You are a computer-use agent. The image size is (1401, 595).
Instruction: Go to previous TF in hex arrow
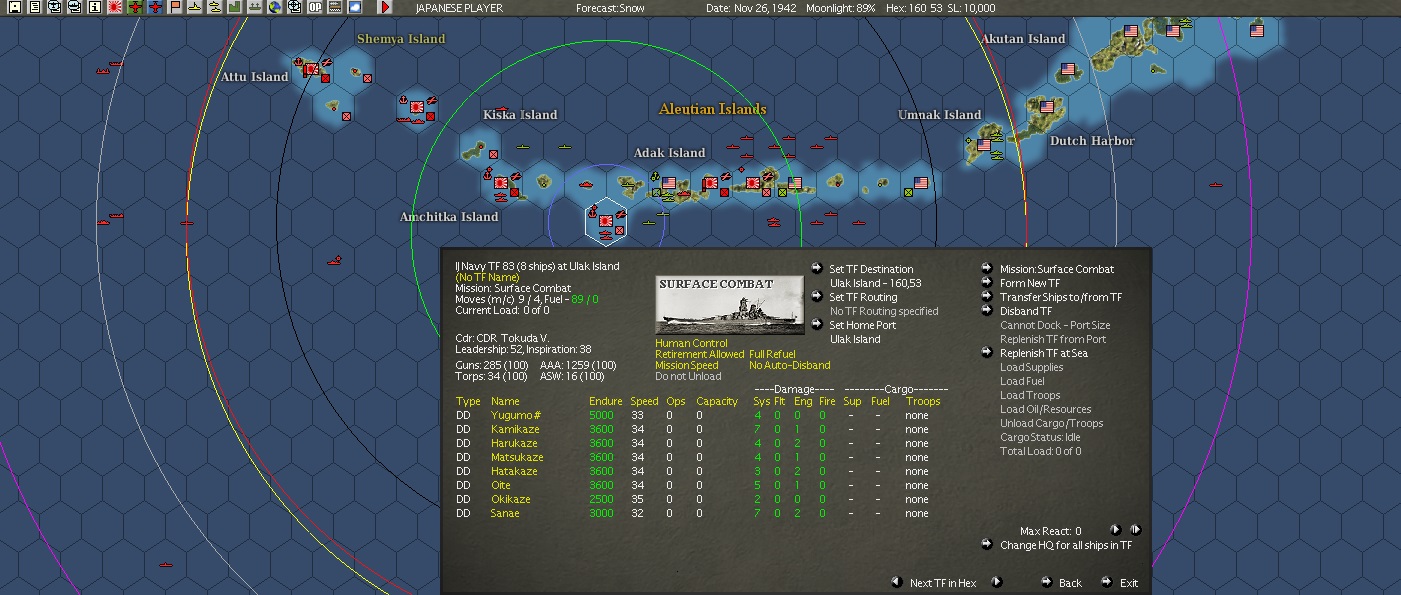click(897, 582)
